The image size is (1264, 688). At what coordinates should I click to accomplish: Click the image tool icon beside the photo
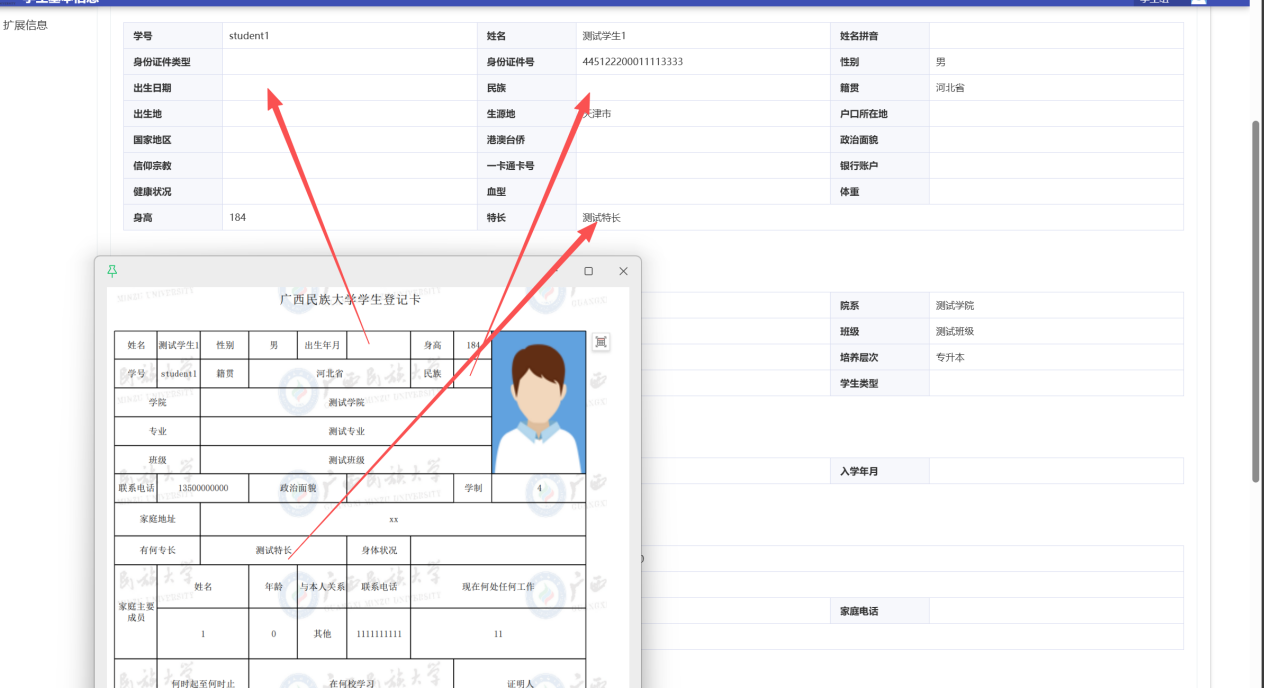[x=600, y=342]
